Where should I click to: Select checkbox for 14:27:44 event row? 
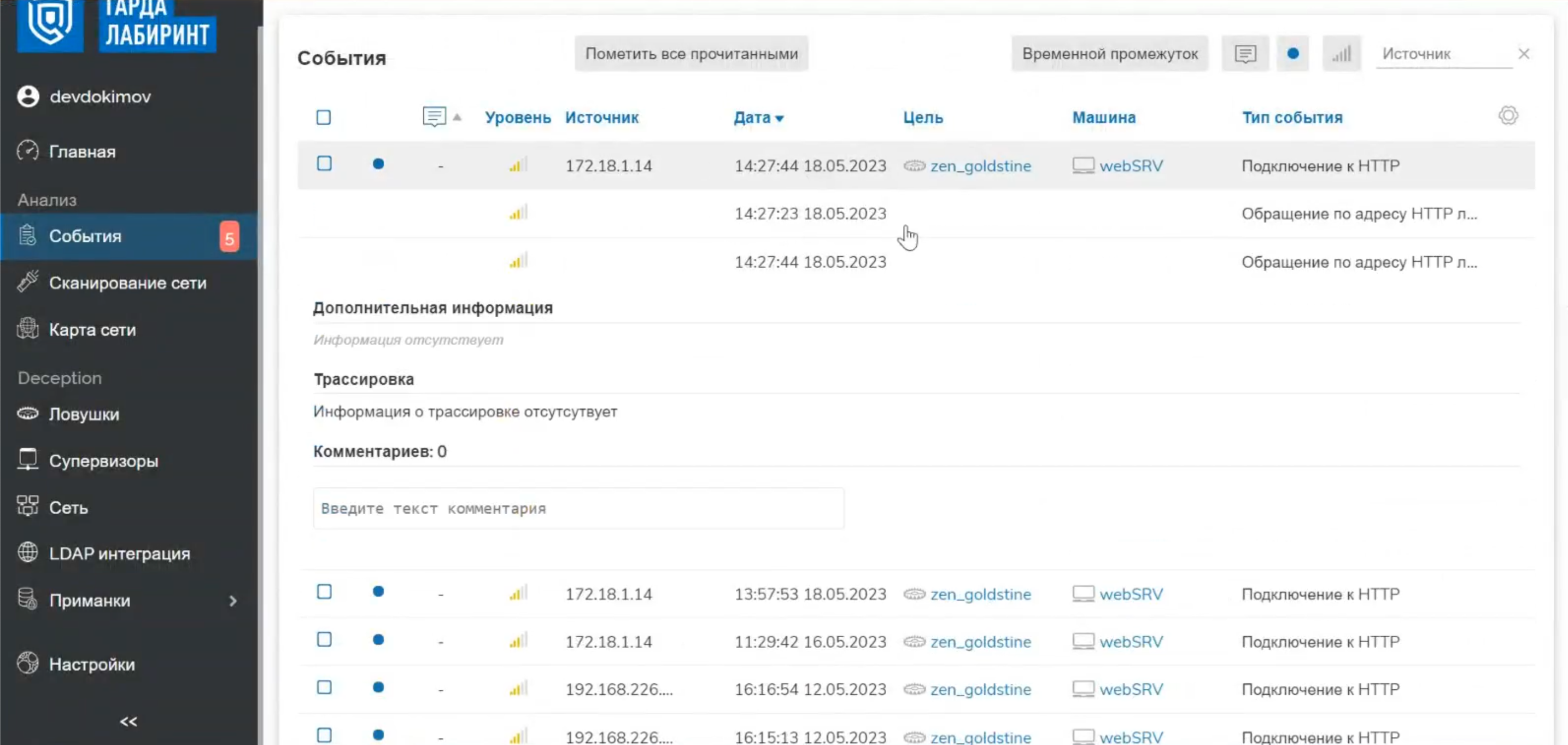click(324, 164)
